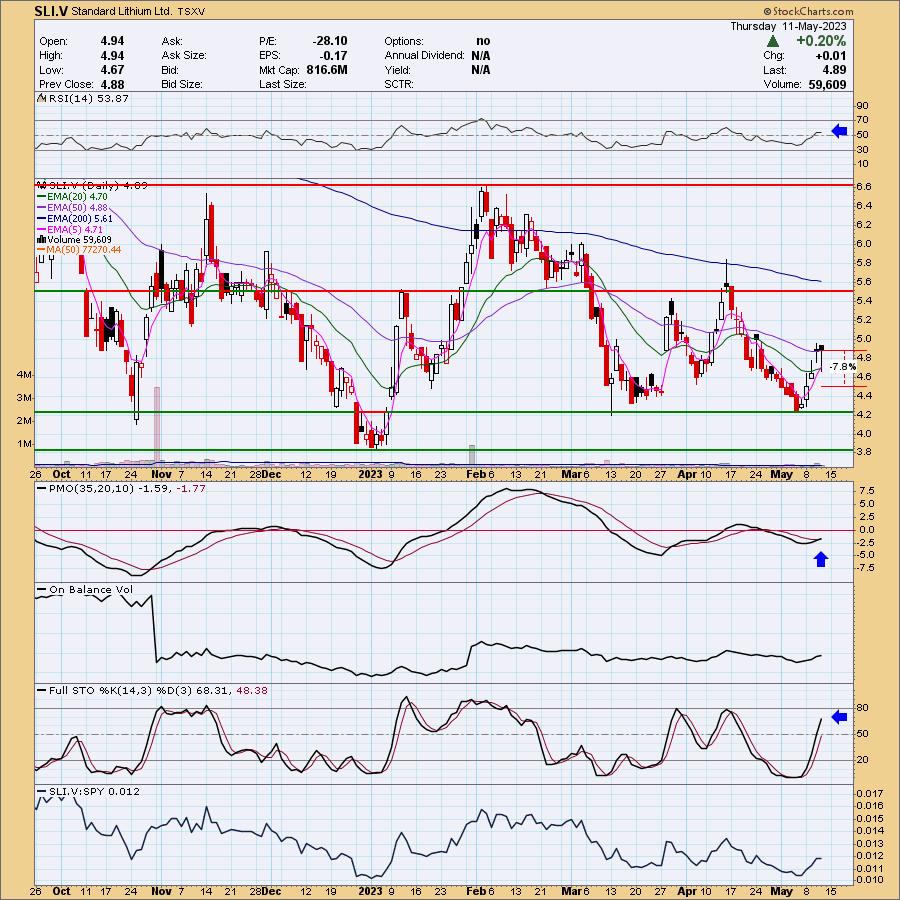Click the +0.20% percent change value
The image size is (900, 900).
point(821,41)
